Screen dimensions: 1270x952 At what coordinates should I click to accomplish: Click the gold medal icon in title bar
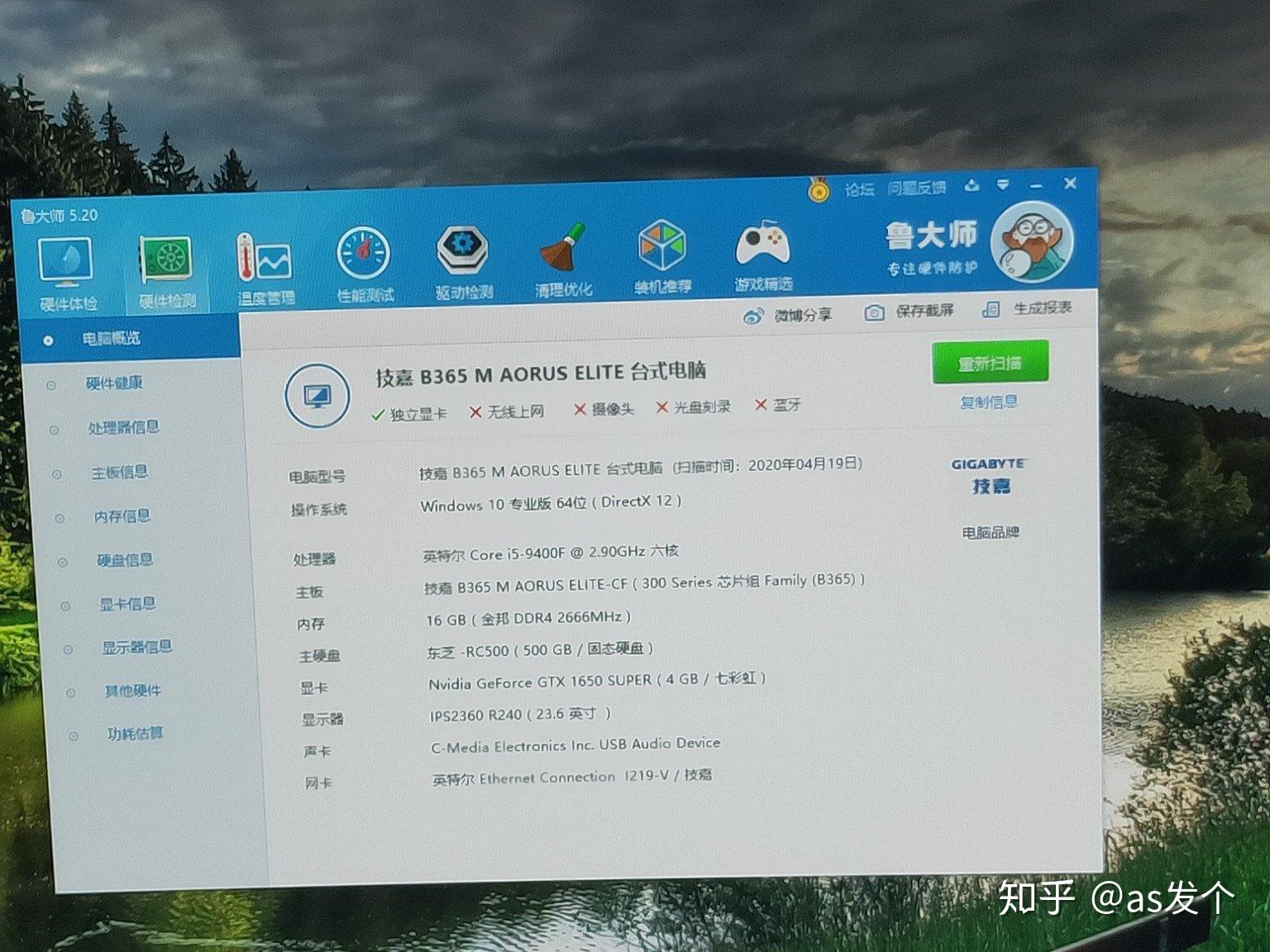pyautogui.click(x=819, y=191)
